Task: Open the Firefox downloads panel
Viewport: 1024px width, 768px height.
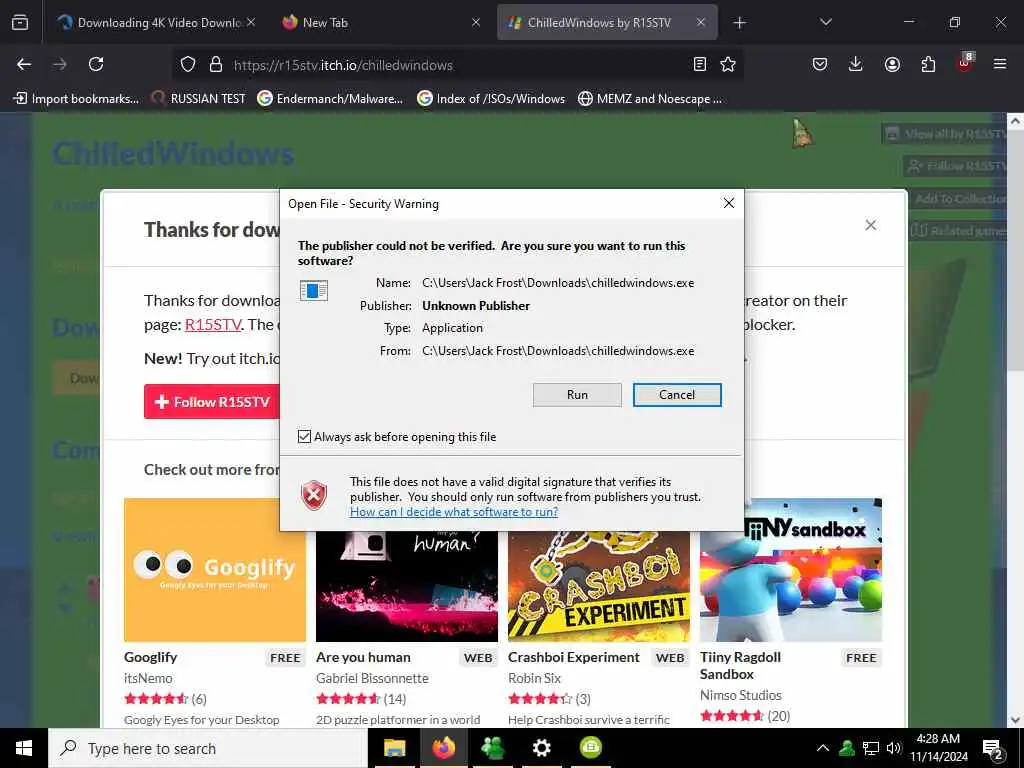Action: pos(856,64)
